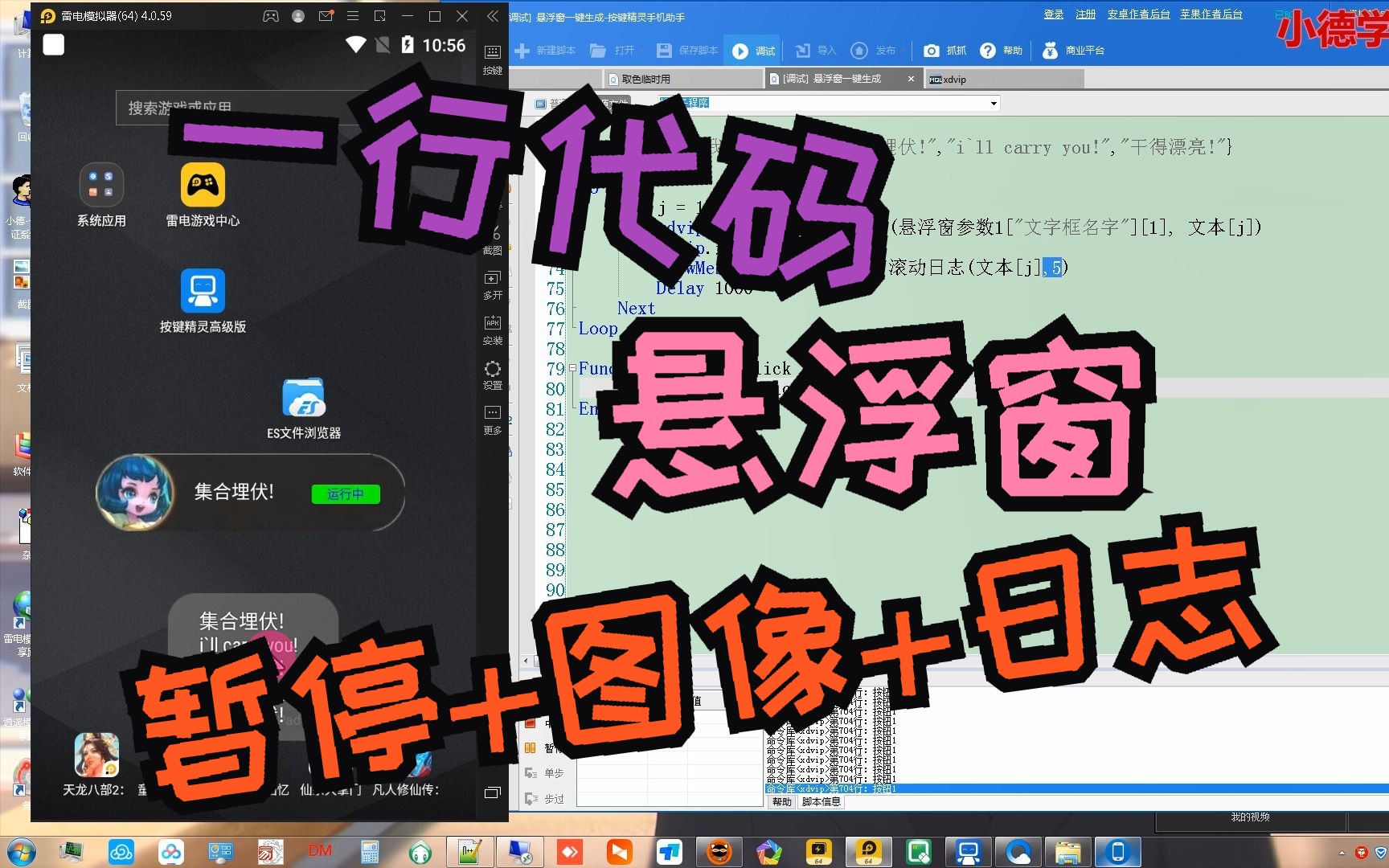Launch 按键精灵高级版 app
Viewport: 1389px width, 868px height.
click(x=203, y=301)
